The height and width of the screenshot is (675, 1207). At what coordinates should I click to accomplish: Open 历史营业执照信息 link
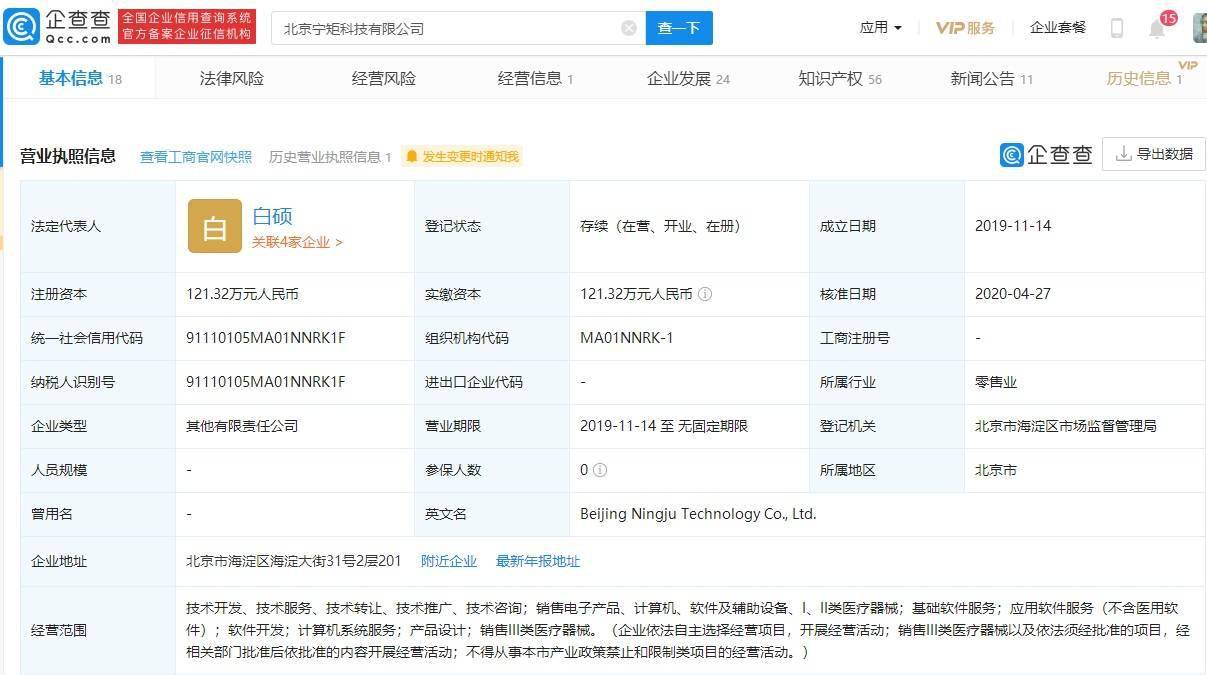330,156
